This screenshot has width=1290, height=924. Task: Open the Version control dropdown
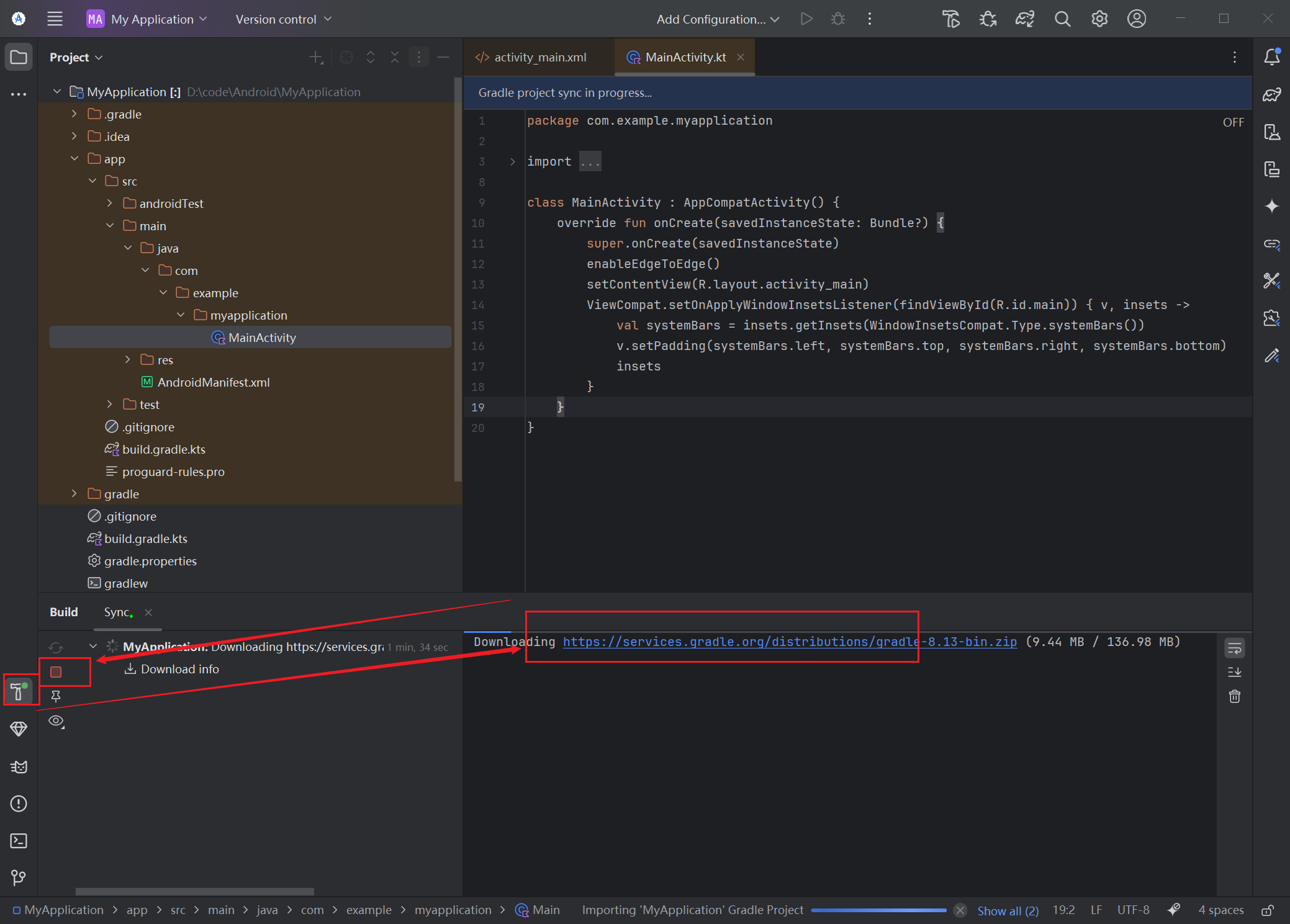point(283,19)
